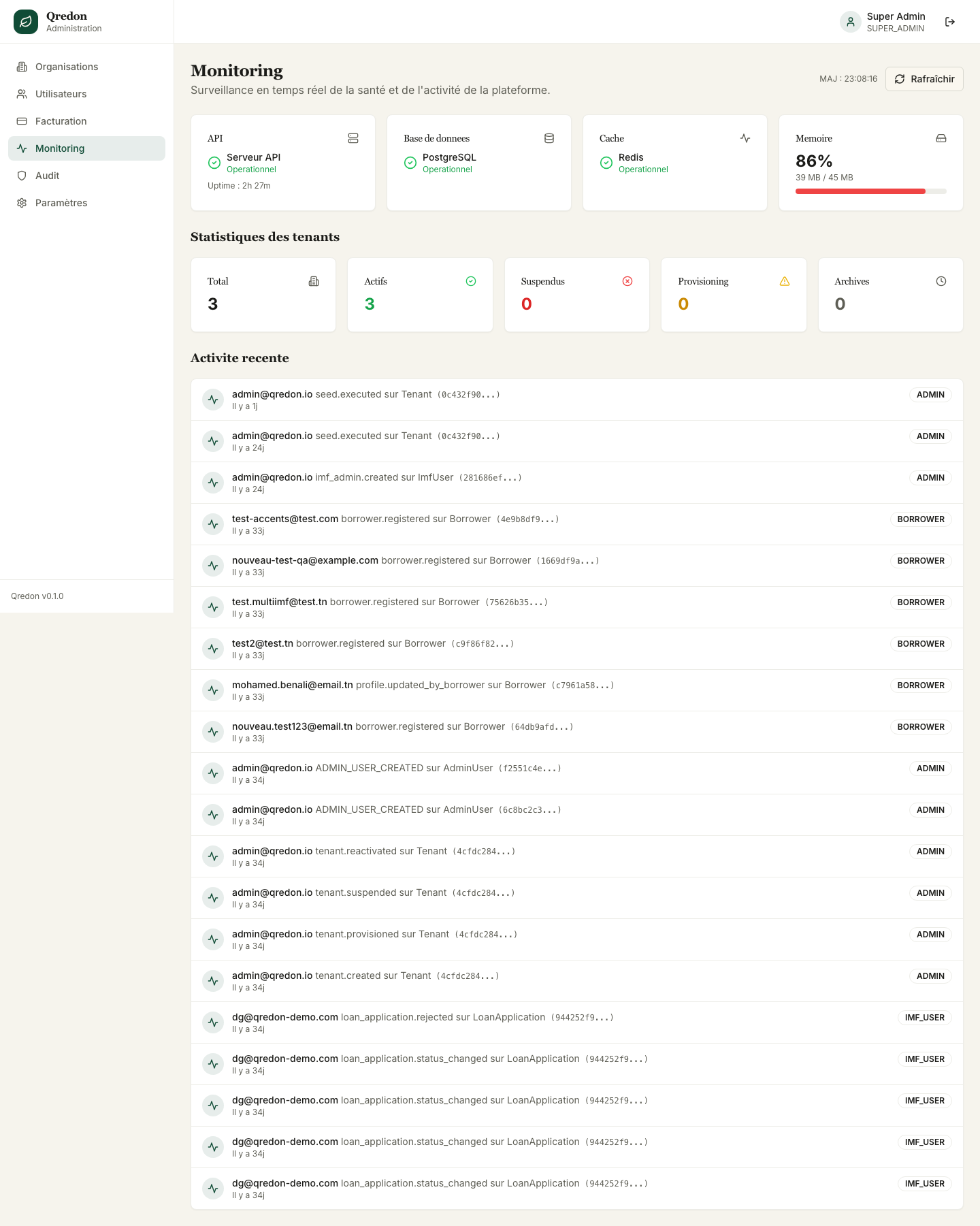The width and height of the screenshot is (980, 1226).
Task: Click 'Uptime : 2h 27m' text
Action: point(239,186)
